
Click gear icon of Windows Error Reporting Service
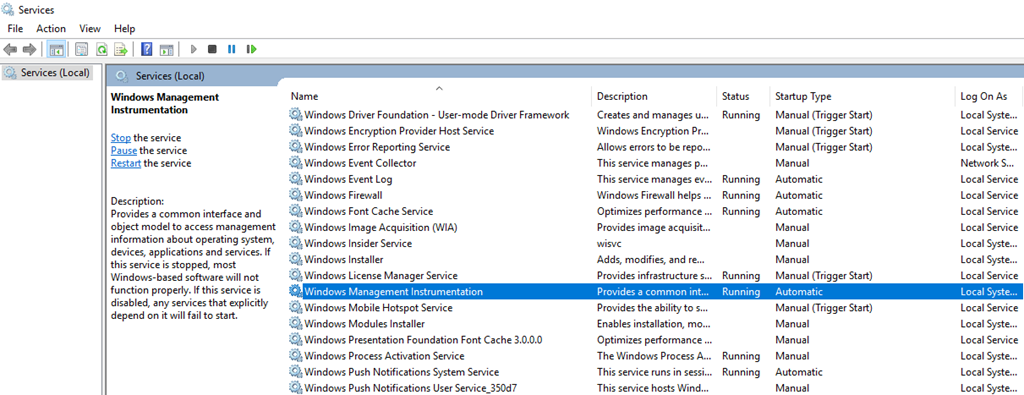point(296,147)
